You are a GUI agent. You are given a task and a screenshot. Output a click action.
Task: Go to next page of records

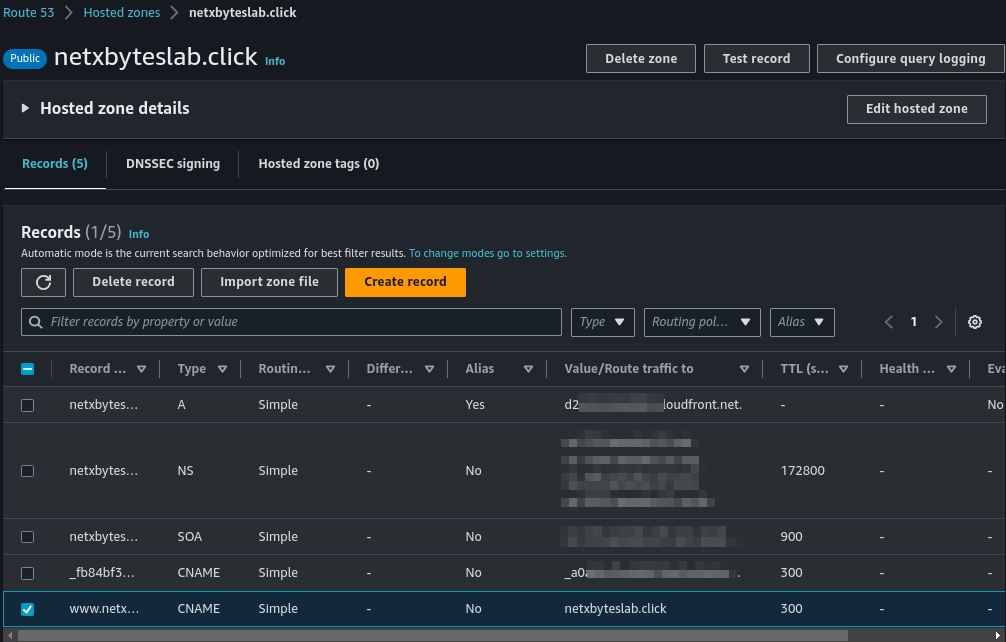(x=938, y=322)
